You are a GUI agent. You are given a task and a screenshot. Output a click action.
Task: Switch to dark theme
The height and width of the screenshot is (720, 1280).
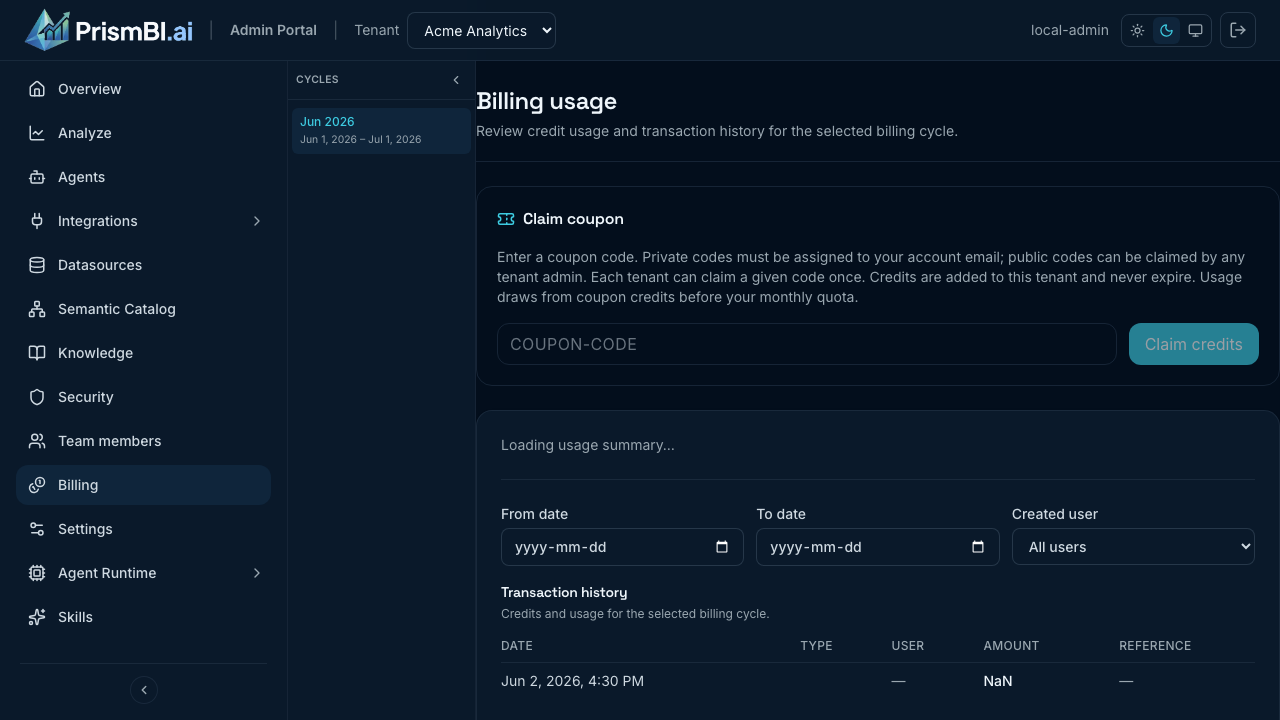(x=1166, y=31)
